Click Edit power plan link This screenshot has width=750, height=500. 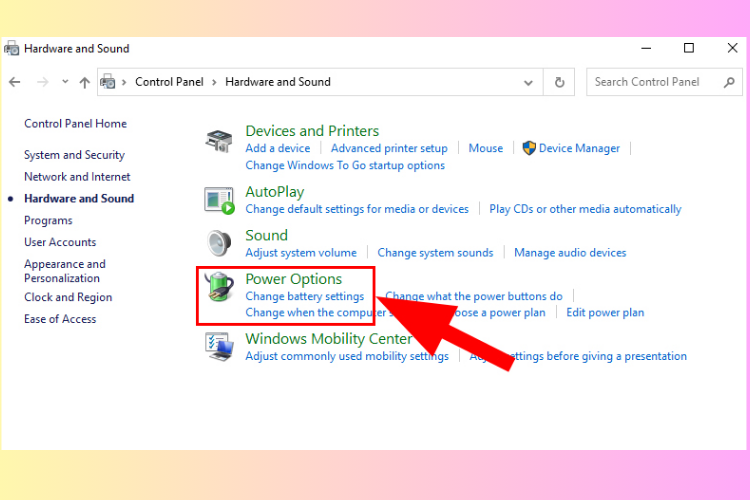(x=605, y=312)
